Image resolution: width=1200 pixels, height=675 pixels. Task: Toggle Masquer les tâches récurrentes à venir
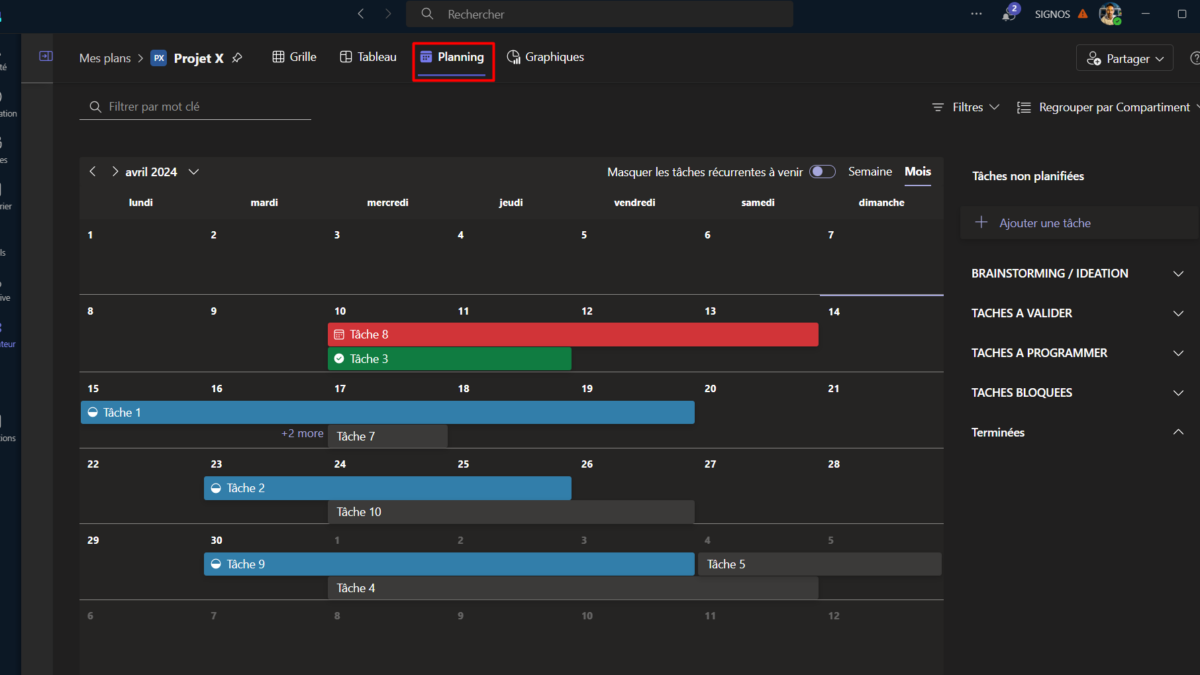click(x=822, y=172)
